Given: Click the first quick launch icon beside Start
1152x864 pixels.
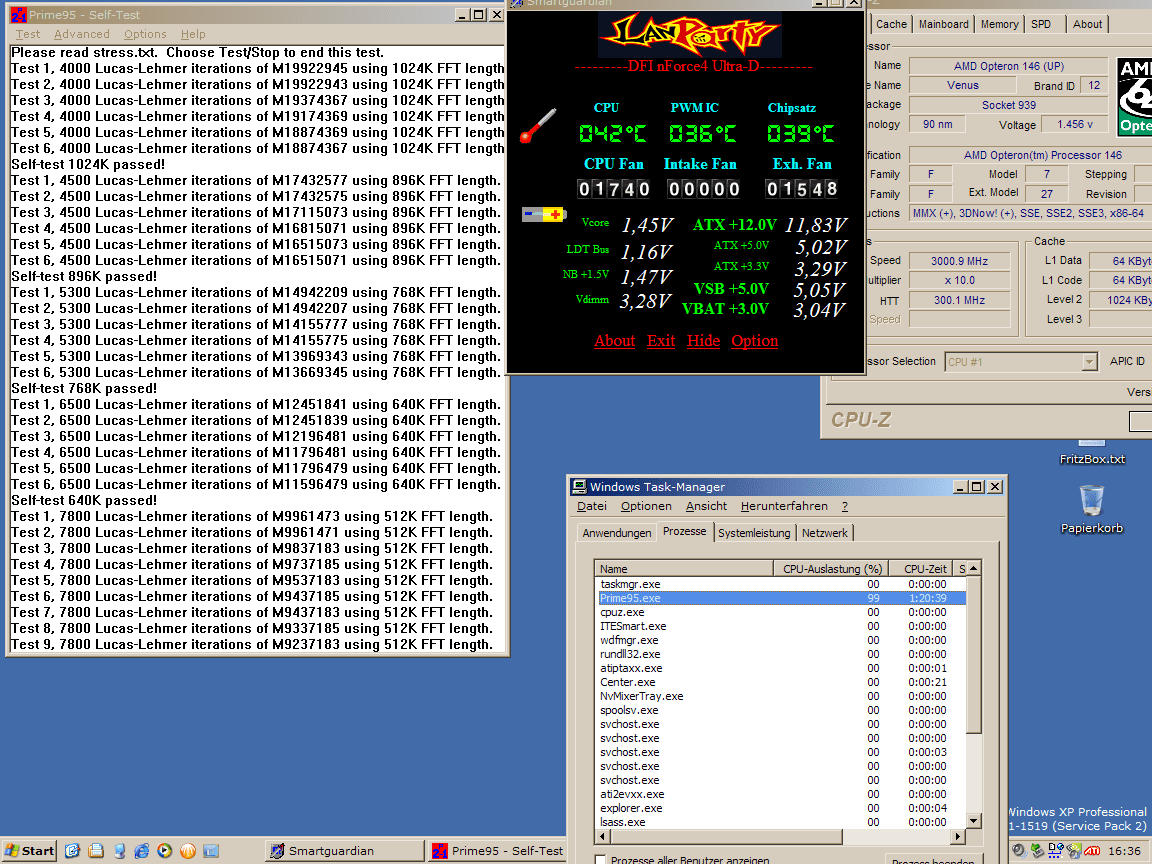Looking at the screenshot, I should [x=73, y=851].
